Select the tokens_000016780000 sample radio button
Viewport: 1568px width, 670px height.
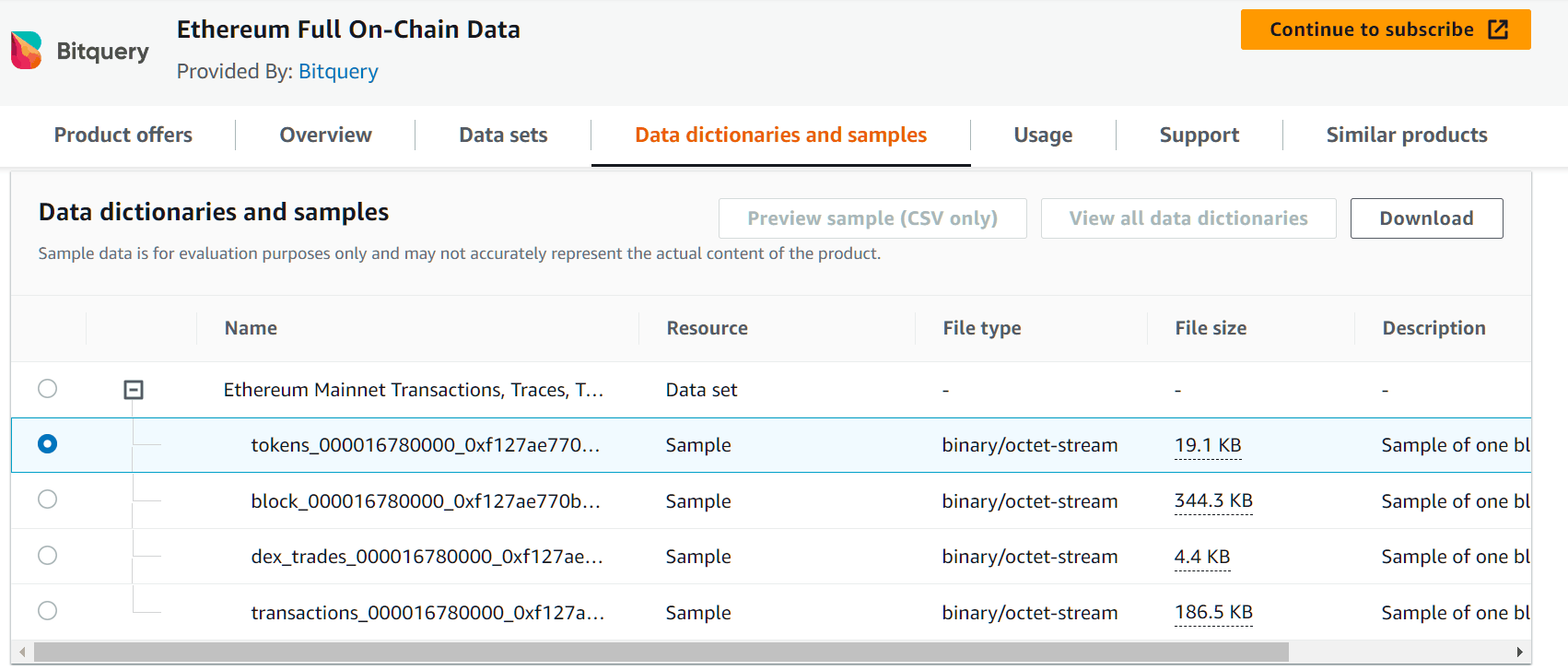pos(48,444)
